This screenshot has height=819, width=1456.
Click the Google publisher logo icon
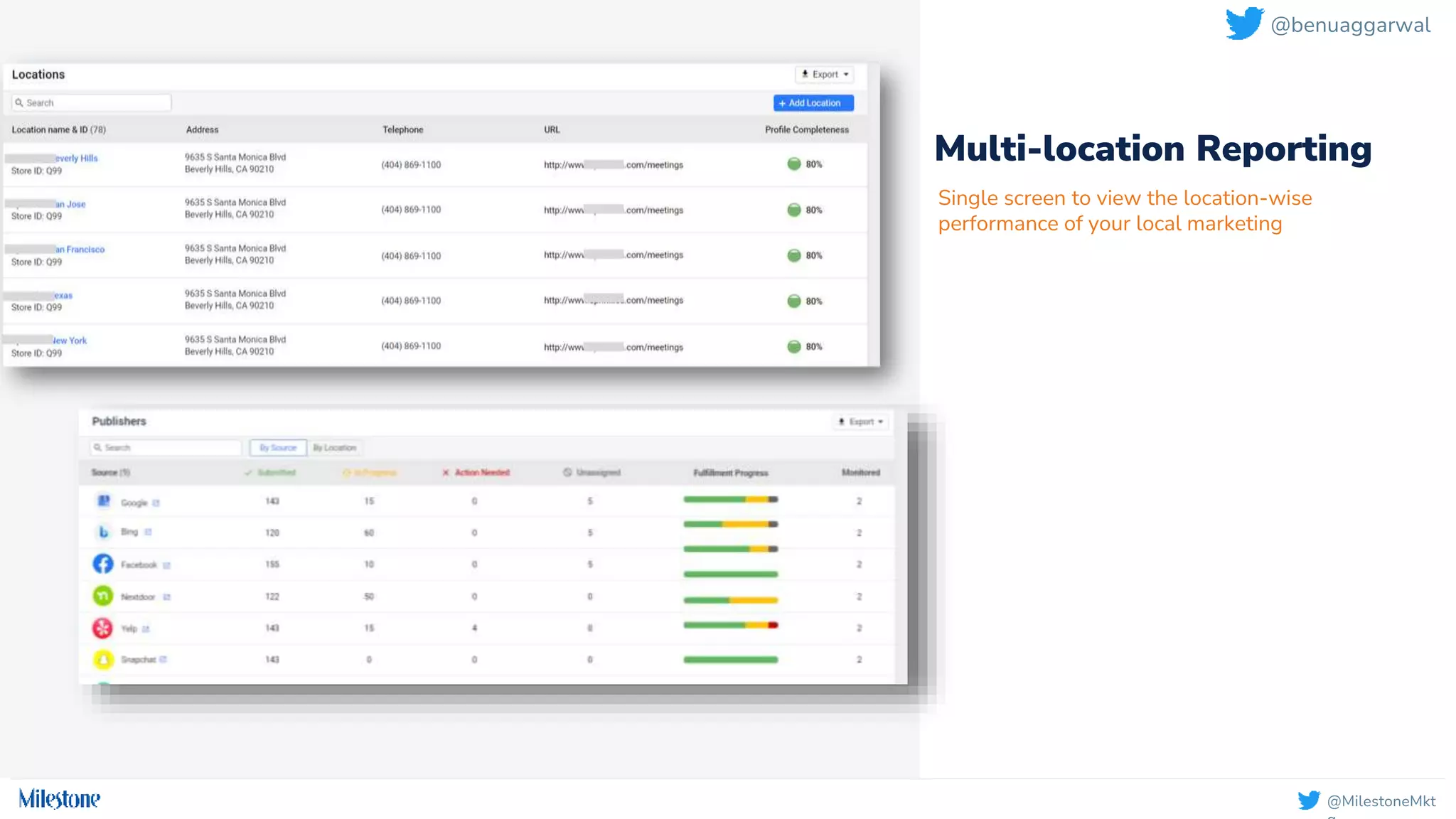[103, 501]
